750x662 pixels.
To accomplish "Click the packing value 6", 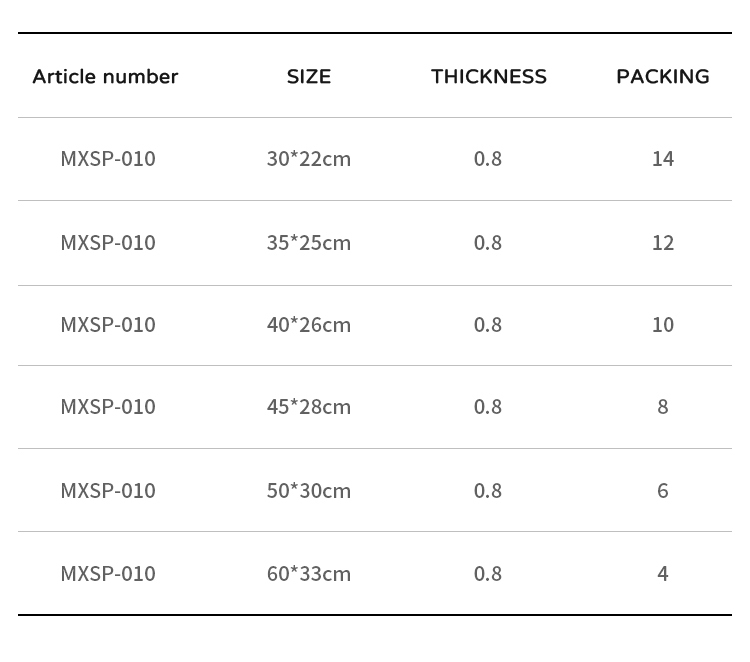I will click(662, 491).
